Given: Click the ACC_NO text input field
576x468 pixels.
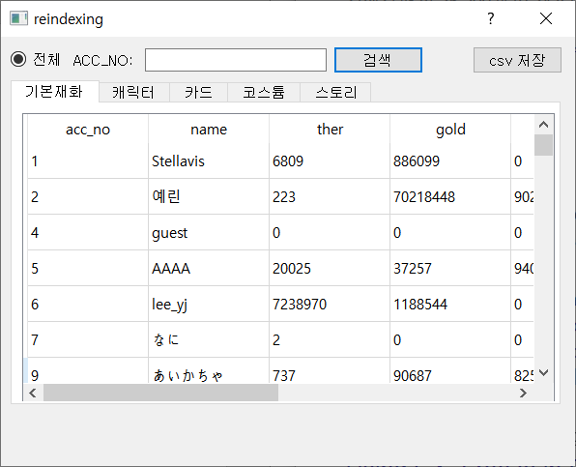Looking at the screenshot, I should [x=236, y=60].
